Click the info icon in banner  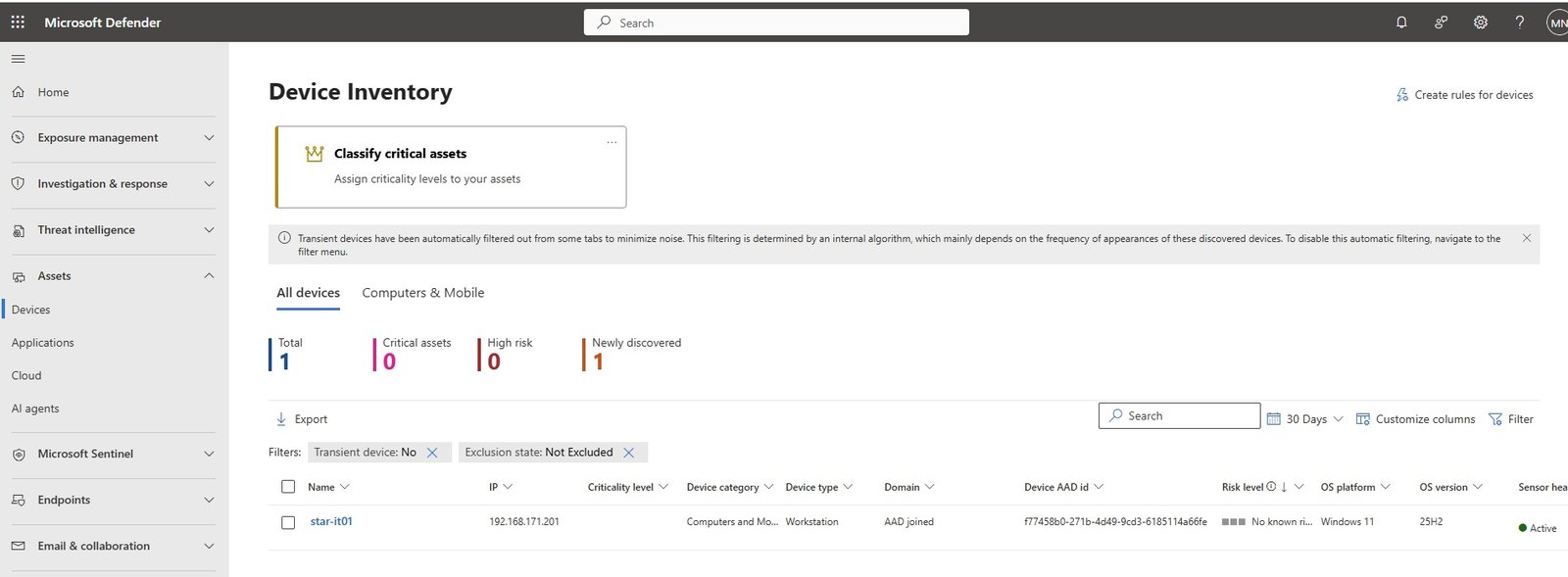pos(284,238)
